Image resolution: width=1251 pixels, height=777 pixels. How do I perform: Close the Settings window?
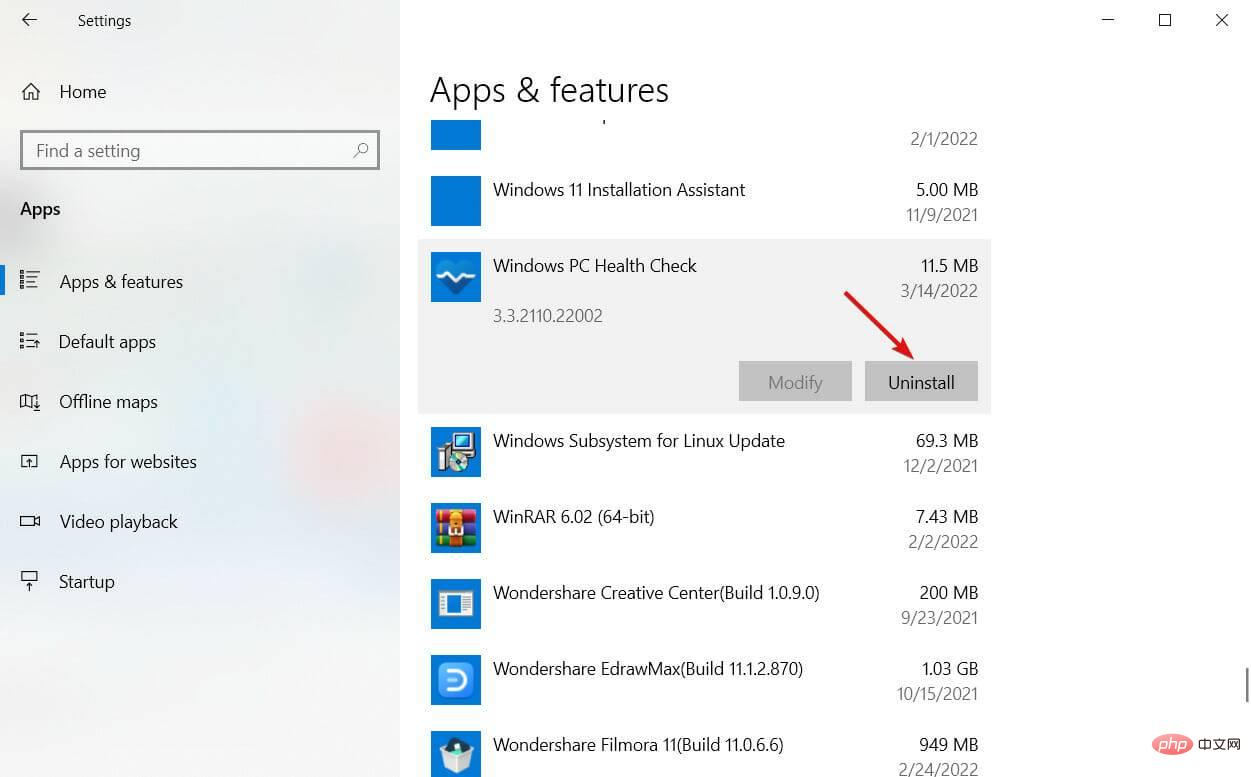(1222, 20)
